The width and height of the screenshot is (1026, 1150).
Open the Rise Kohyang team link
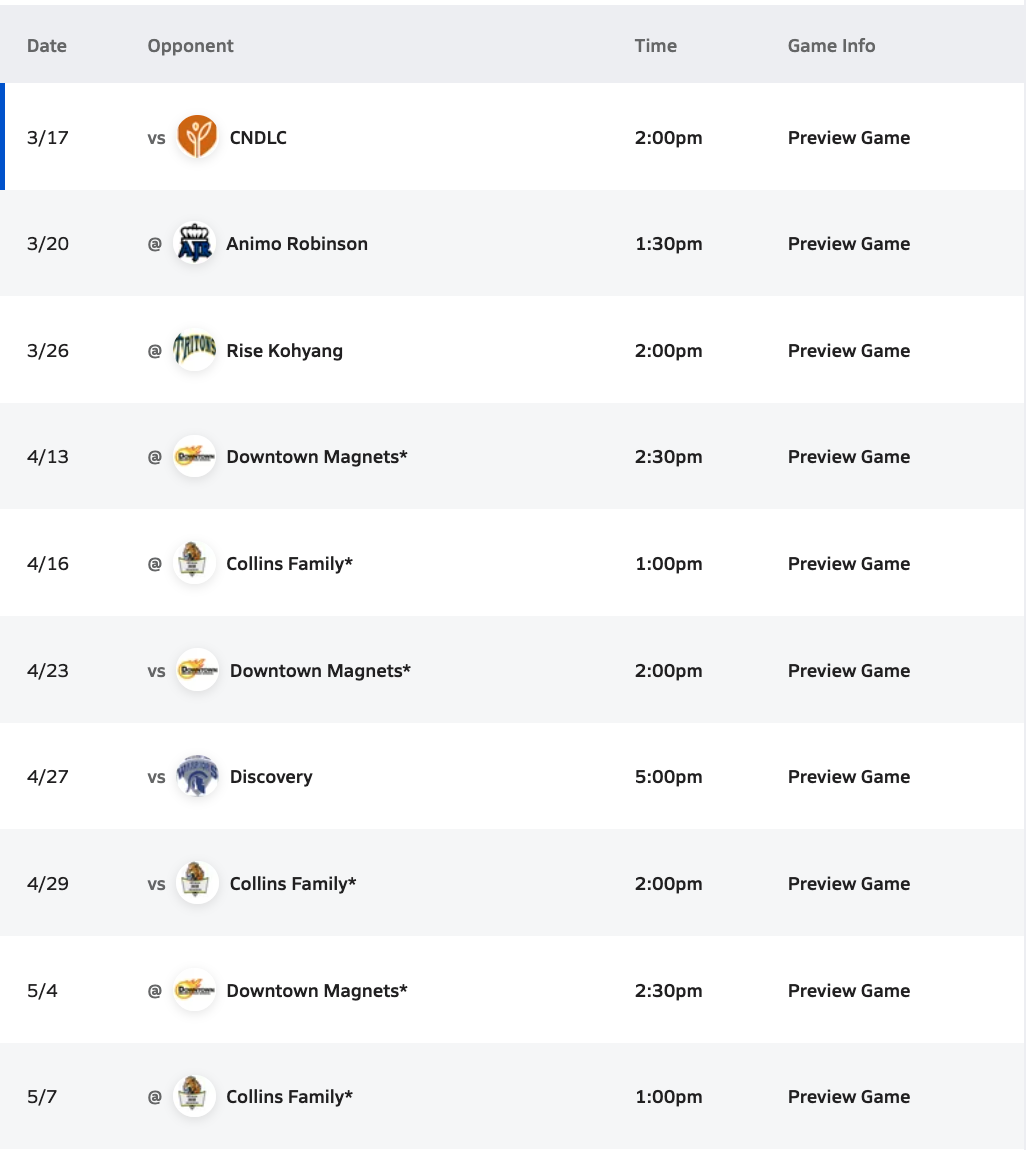(285, 351)
